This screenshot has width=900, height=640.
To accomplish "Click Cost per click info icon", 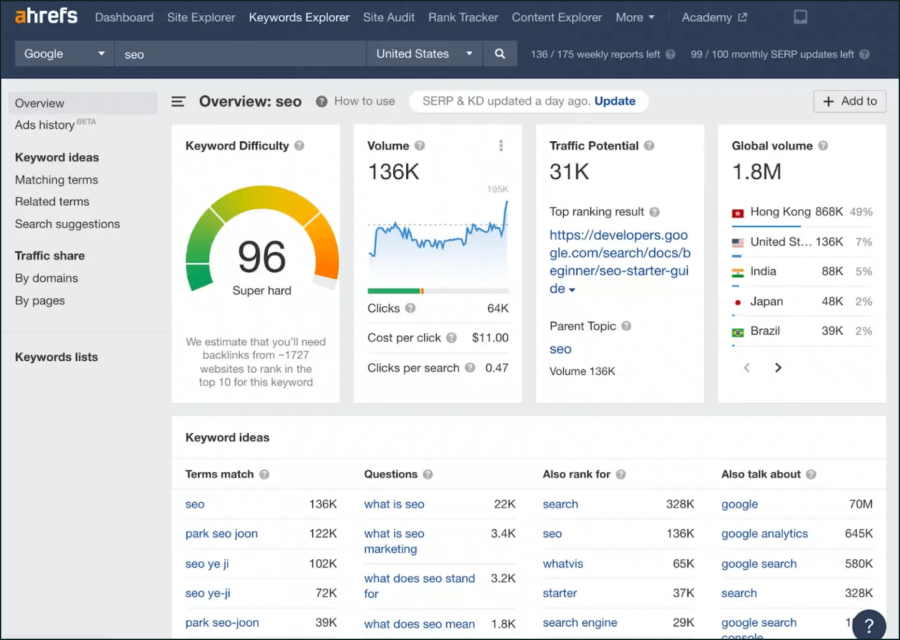I will click(x=451, y=338).
